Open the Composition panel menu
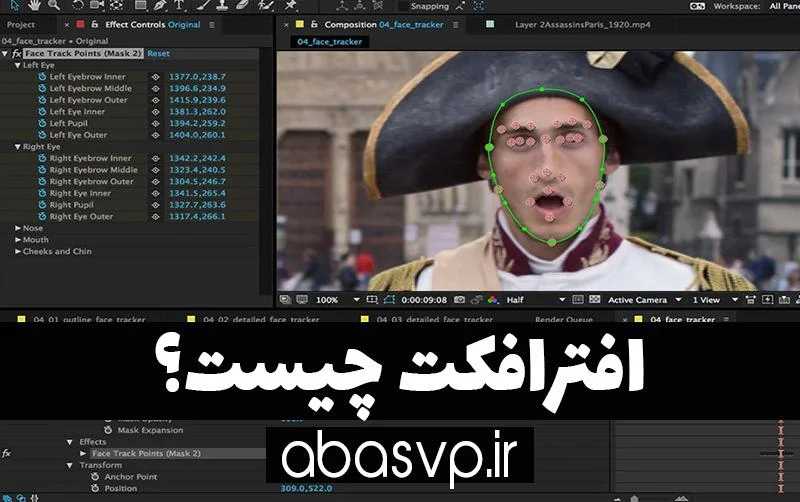Viewport: 800px width, 502px height. pyautogui.click(x=455, y=24)
